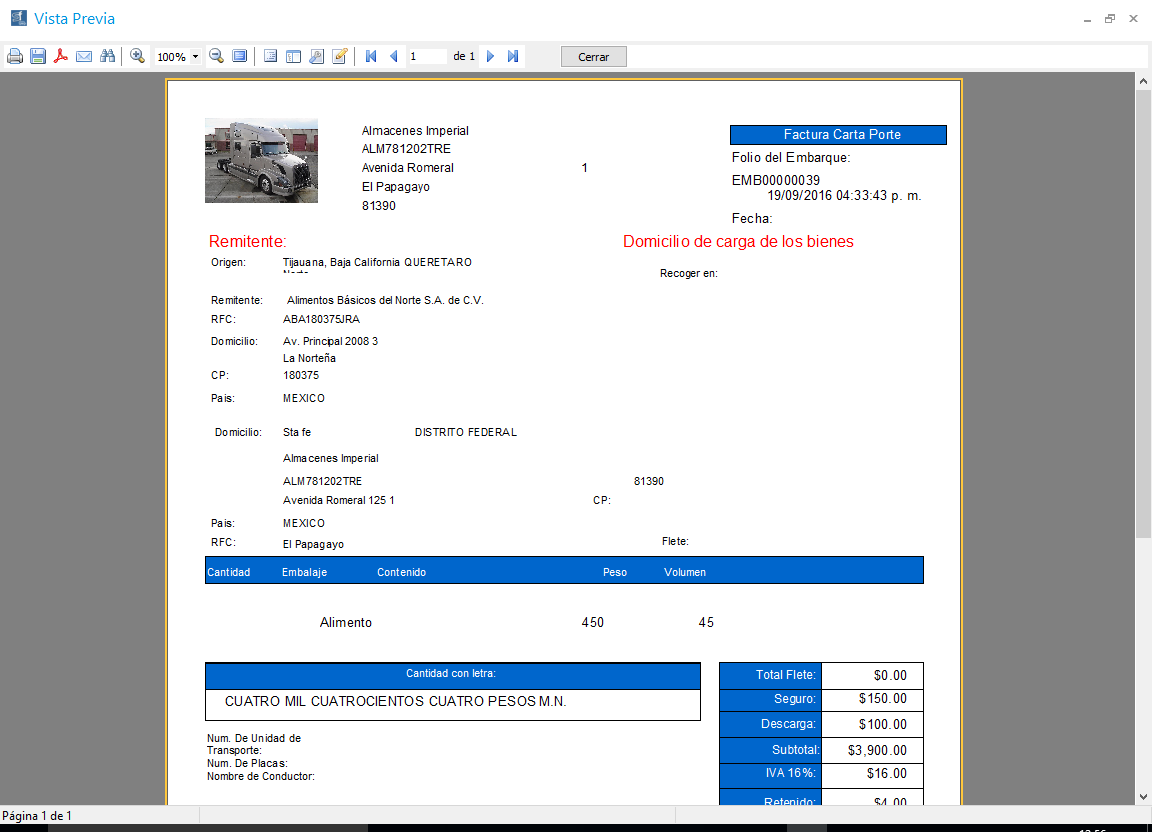Switch to full screen view icon
Viewport: 1152px width, 832px height.
(x=239, y=57)
